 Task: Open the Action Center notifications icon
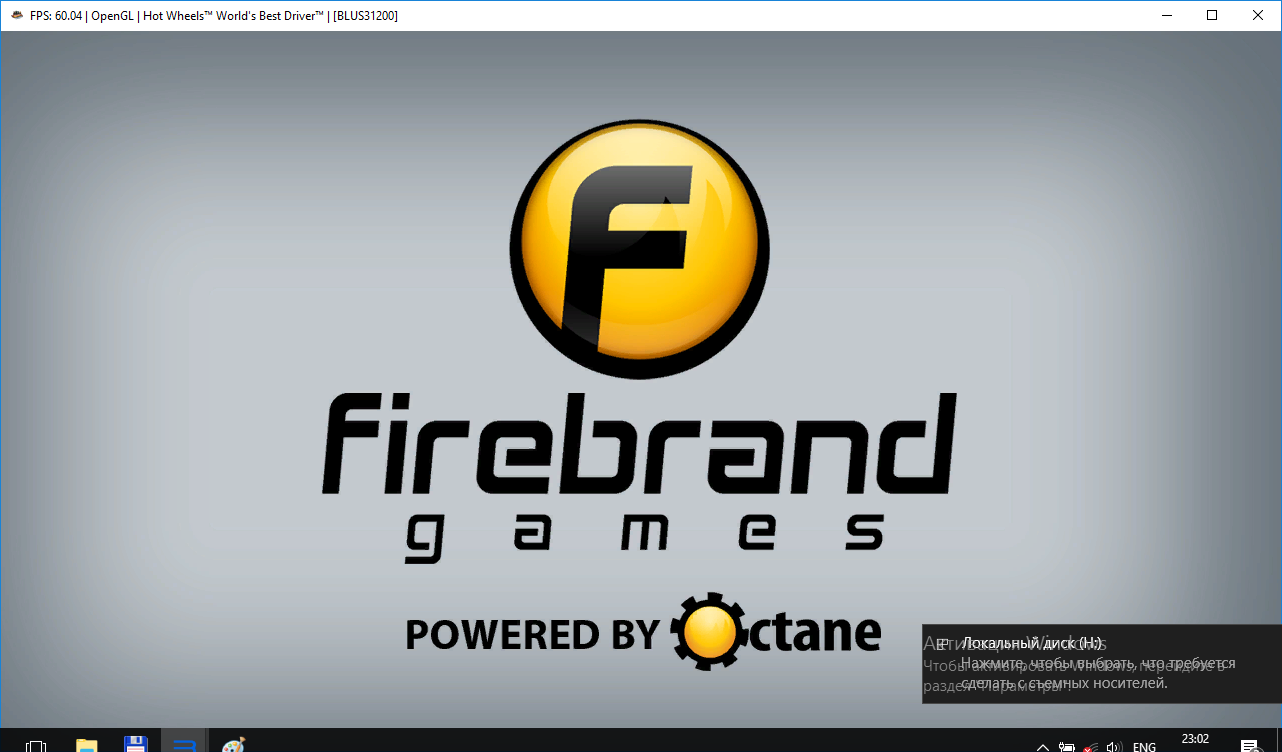[1249, 746]
